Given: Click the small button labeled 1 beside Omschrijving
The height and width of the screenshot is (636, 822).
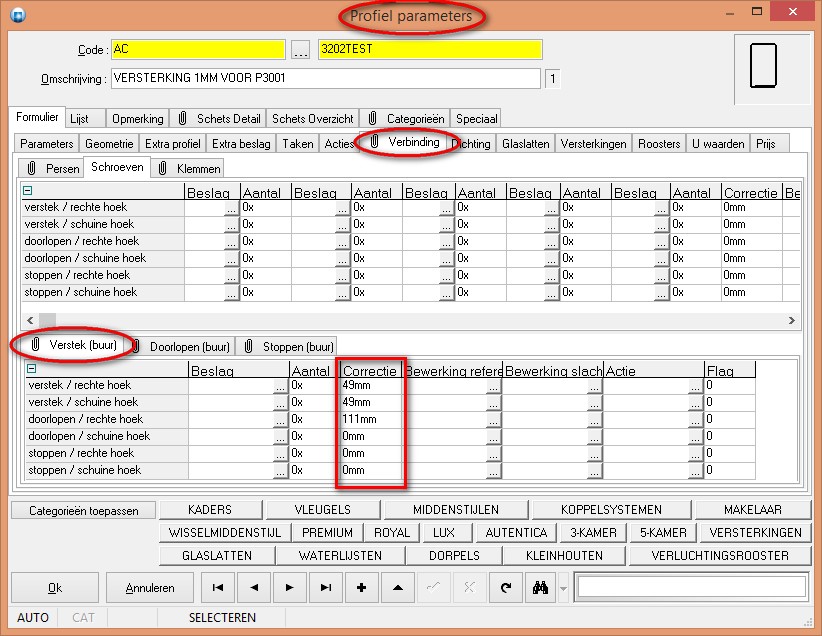Looking at the screenshot, I should tap(553, 79).
